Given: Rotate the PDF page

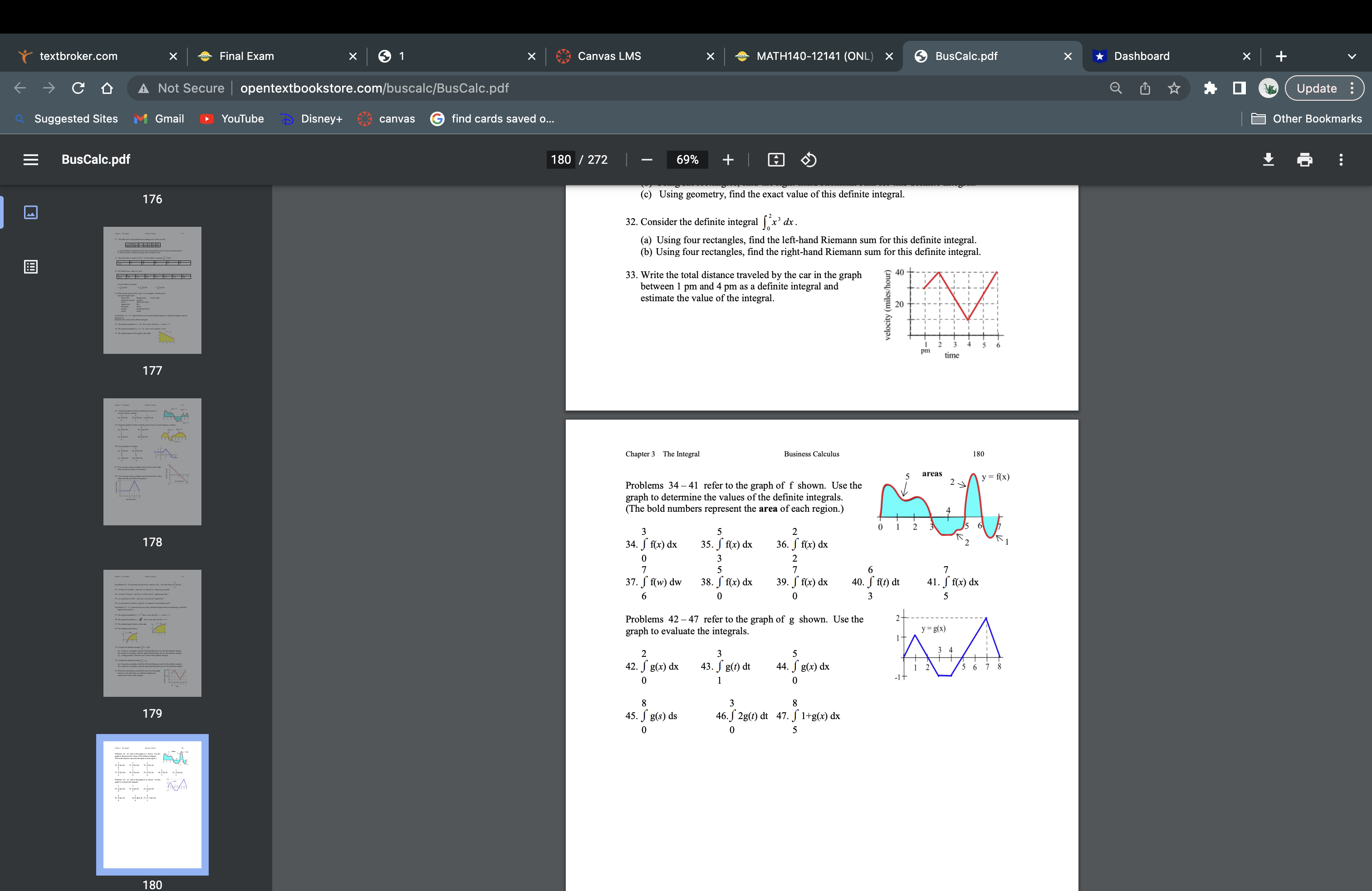Looking at the screenshot, I should (x=808, y=160).
